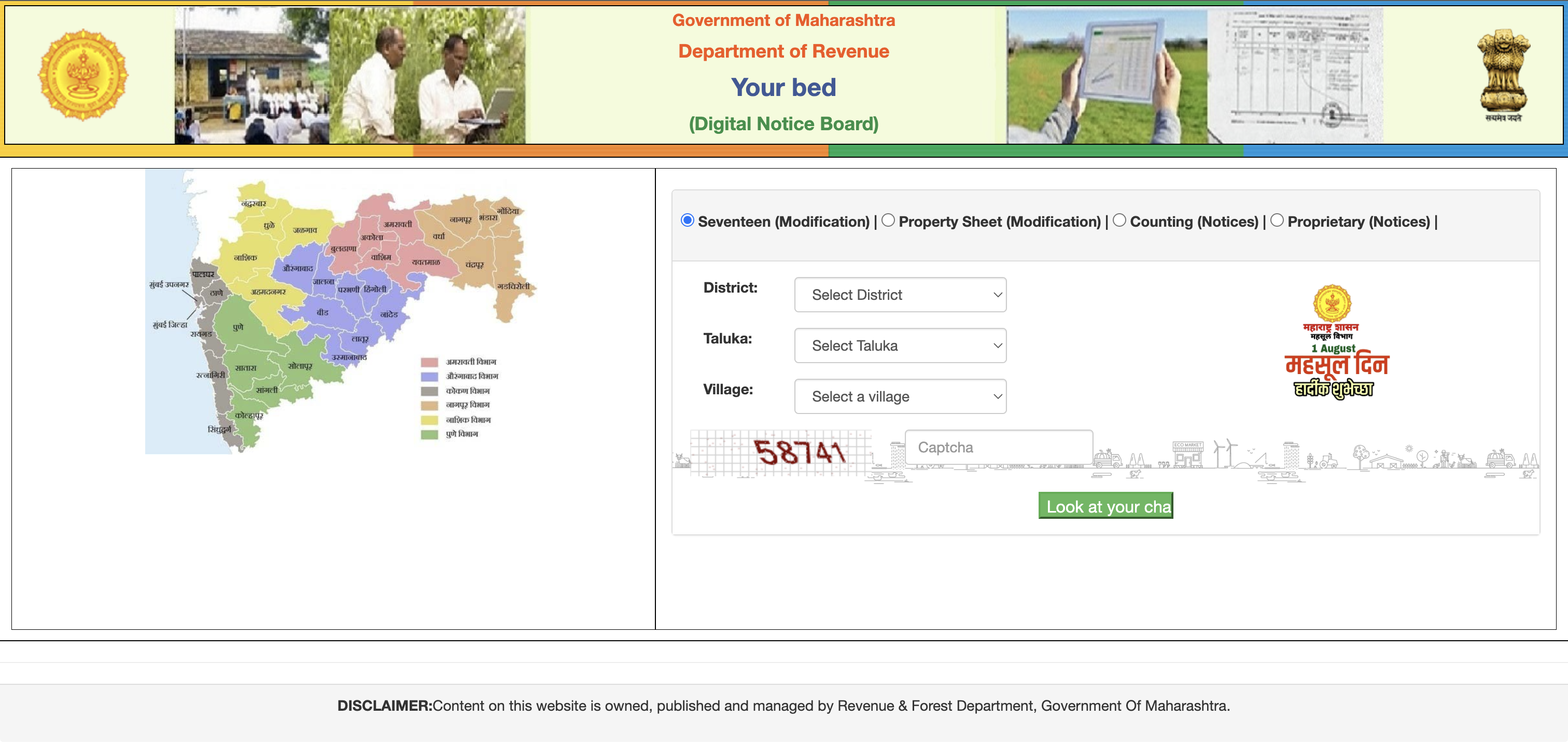Click Nashik division yellow legend swatch
The width and height of the screenshot is (1568, 745).
(x=430, y=420)
